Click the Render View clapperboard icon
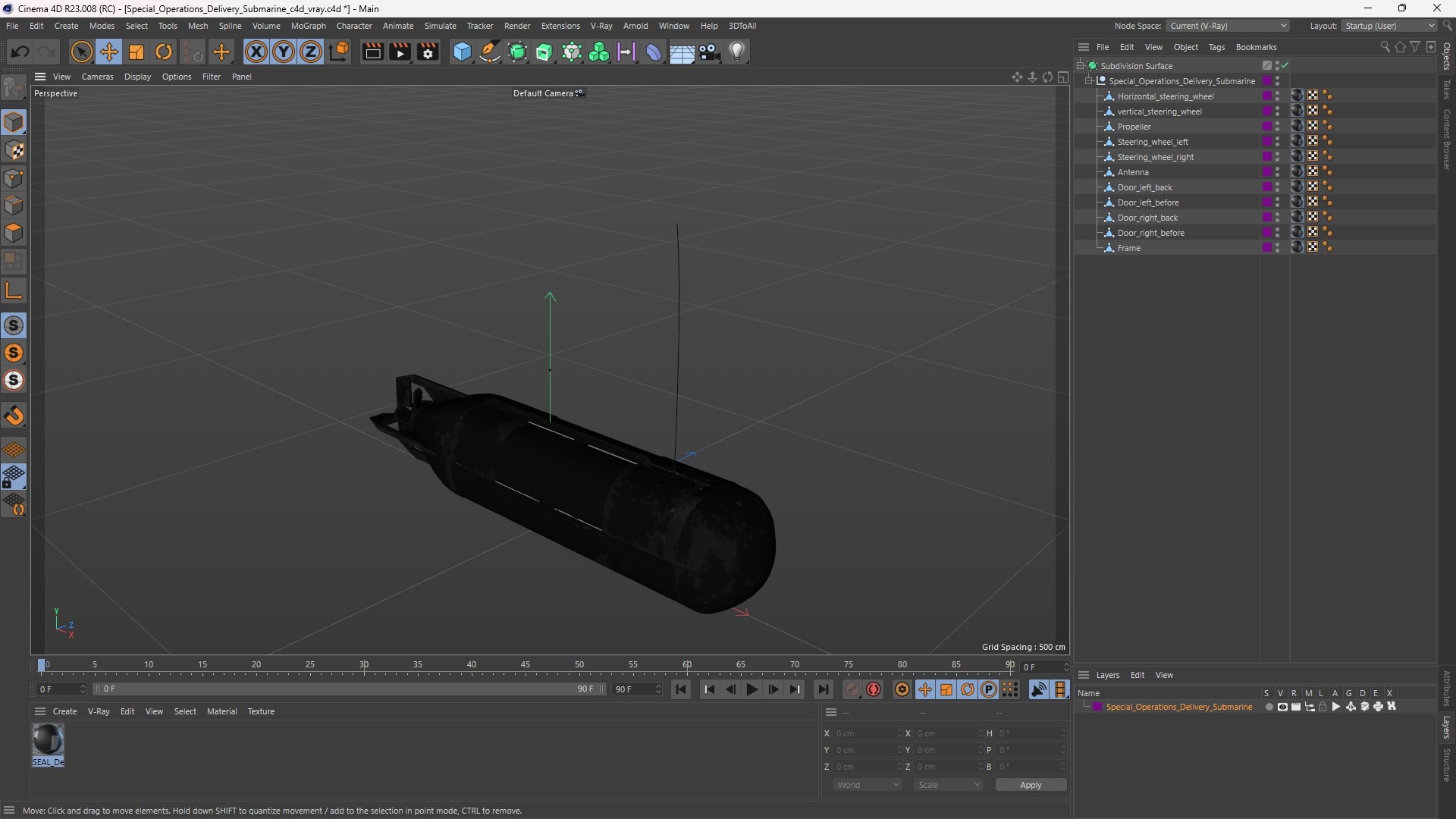 (x=372, y=52)
